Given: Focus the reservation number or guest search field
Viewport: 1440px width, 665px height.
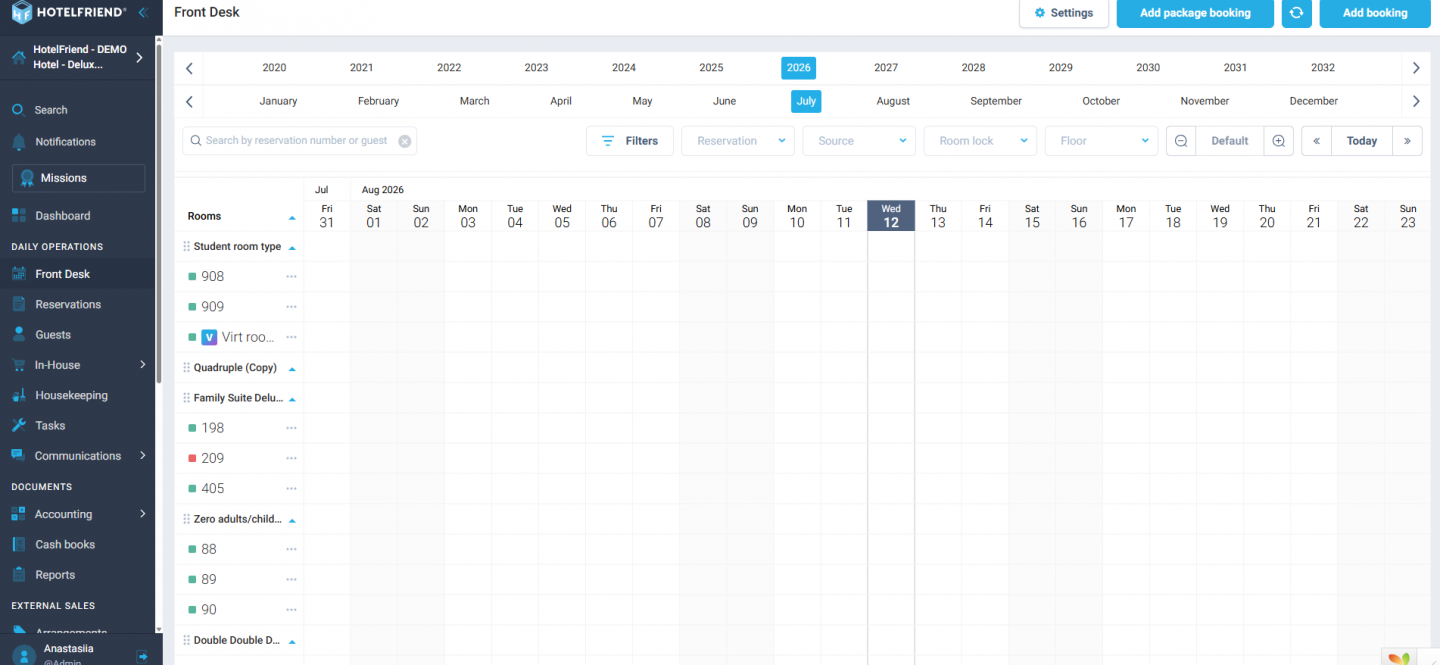Looking at the screenshot, I should pyautogui.click(x=299, y=141).
